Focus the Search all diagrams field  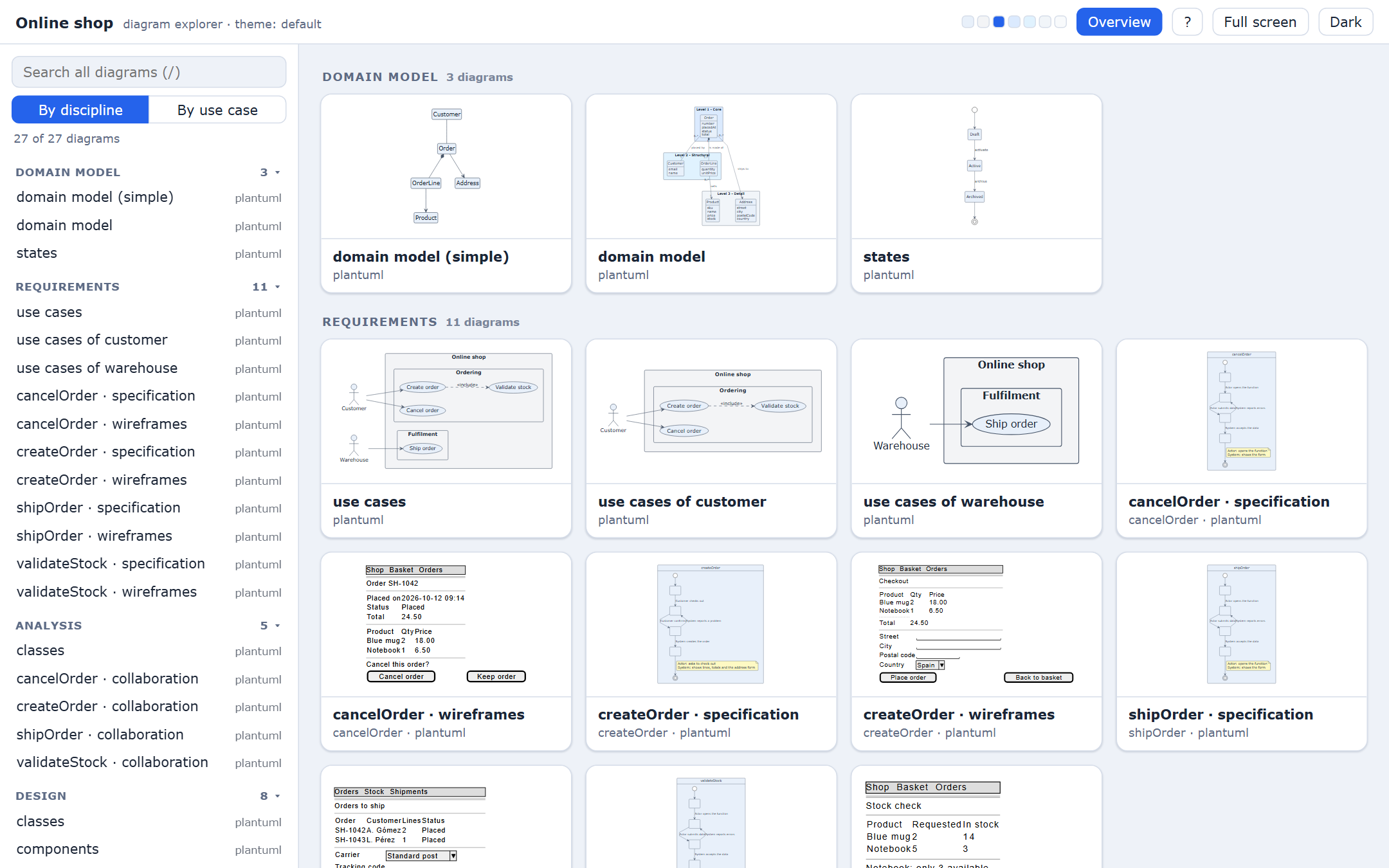(x=149, y=72)
